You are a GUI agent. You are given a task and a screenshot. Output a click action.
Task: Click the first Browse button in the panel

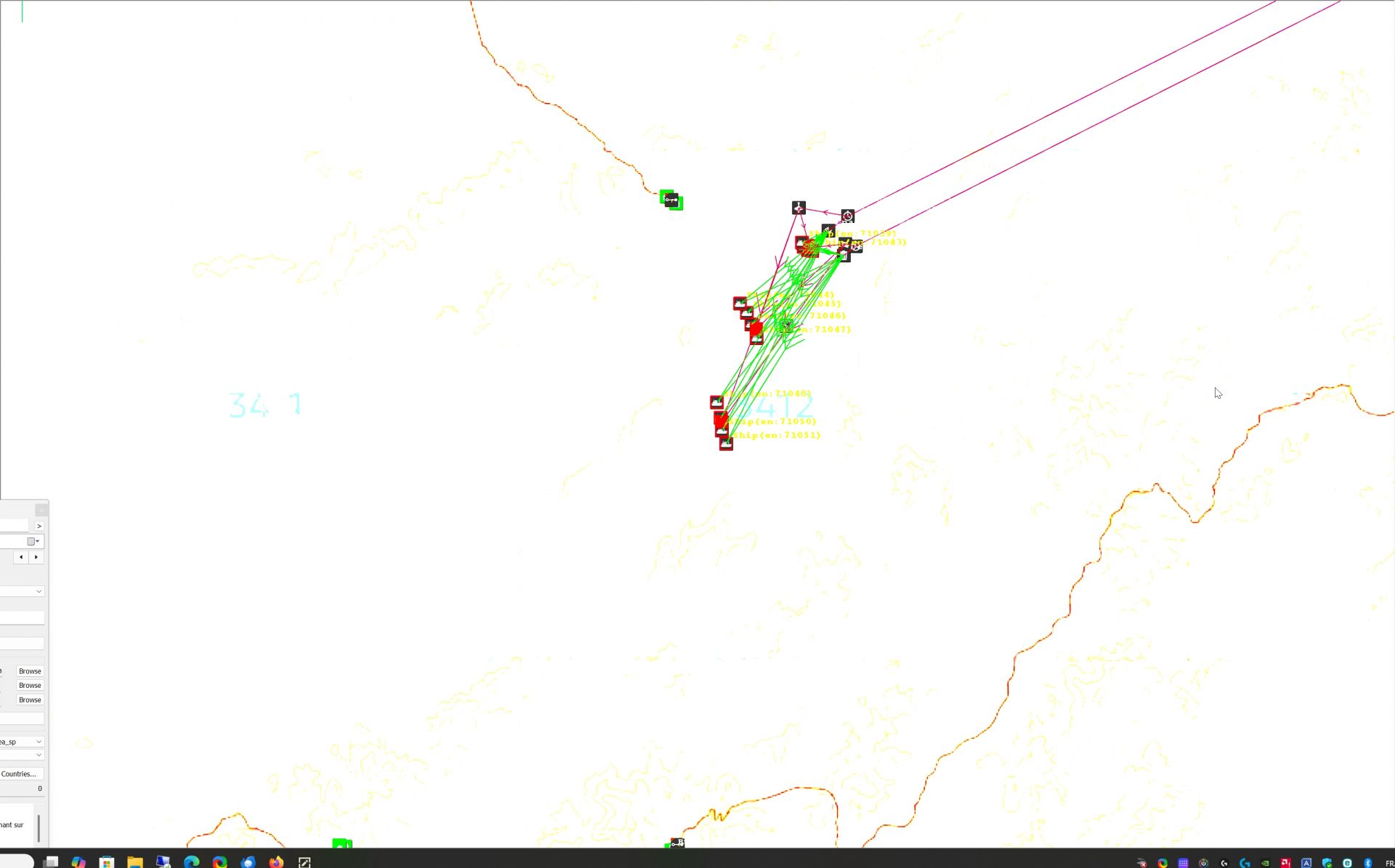[30, 671]
